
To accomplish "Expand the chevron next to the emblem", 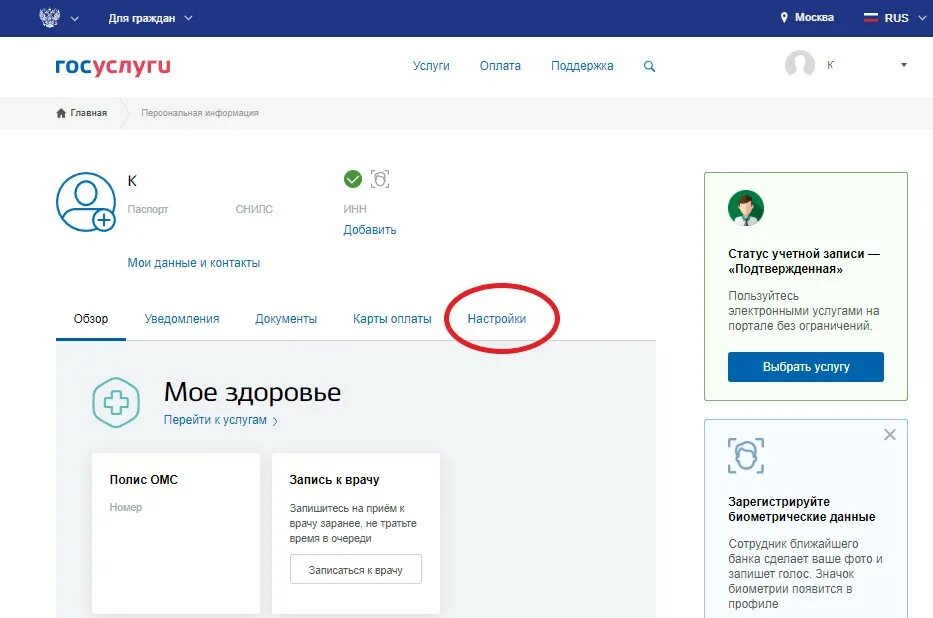I will pos(74,18).
